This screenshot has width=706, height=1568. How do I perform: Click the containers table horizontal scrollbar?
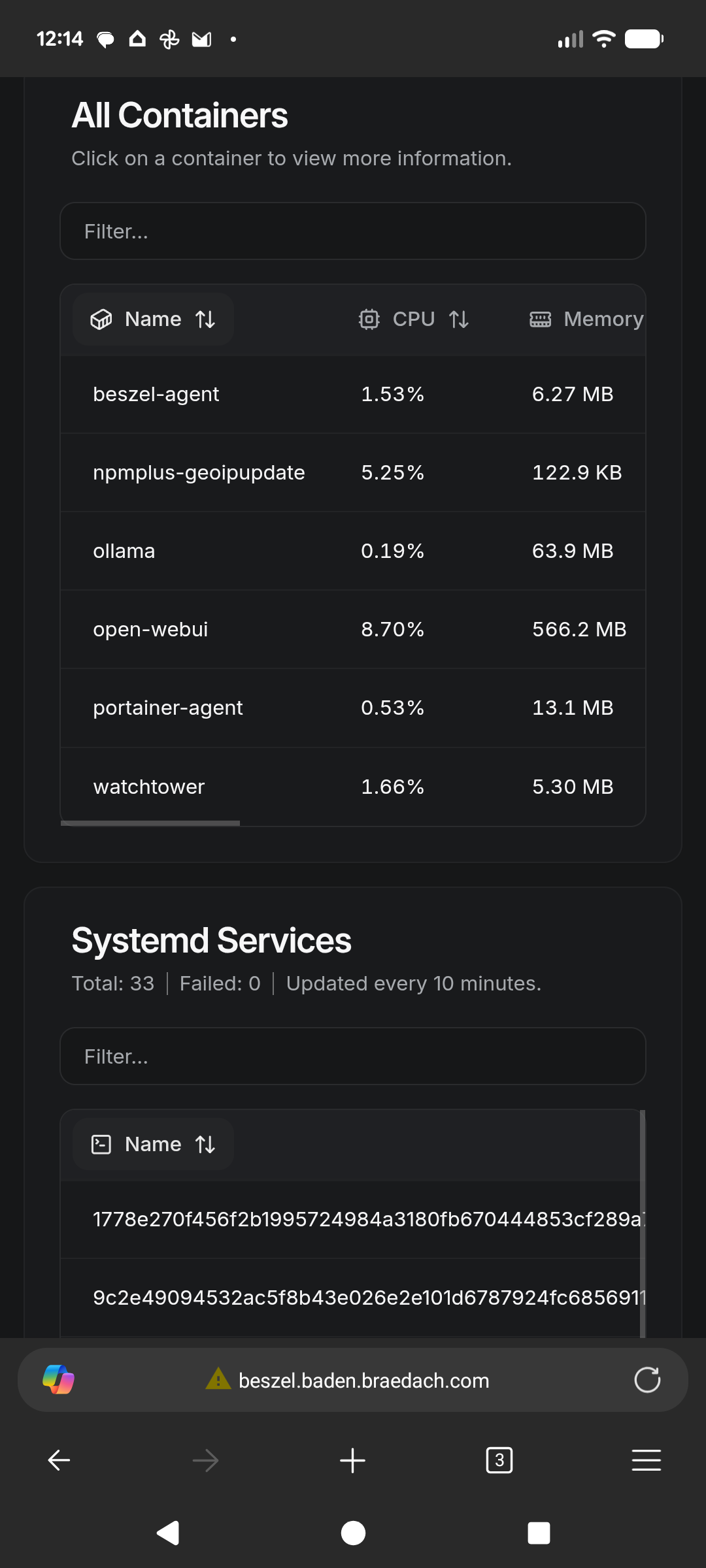click(x=150, y=823)
